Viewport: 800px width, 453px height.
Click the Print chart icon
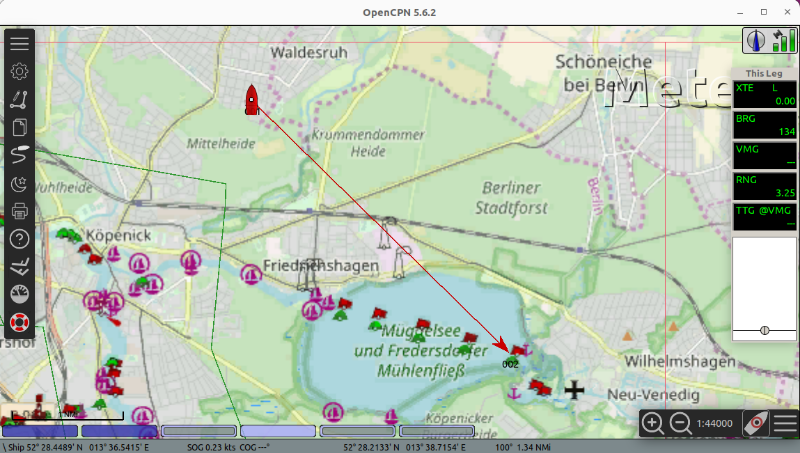19,211
